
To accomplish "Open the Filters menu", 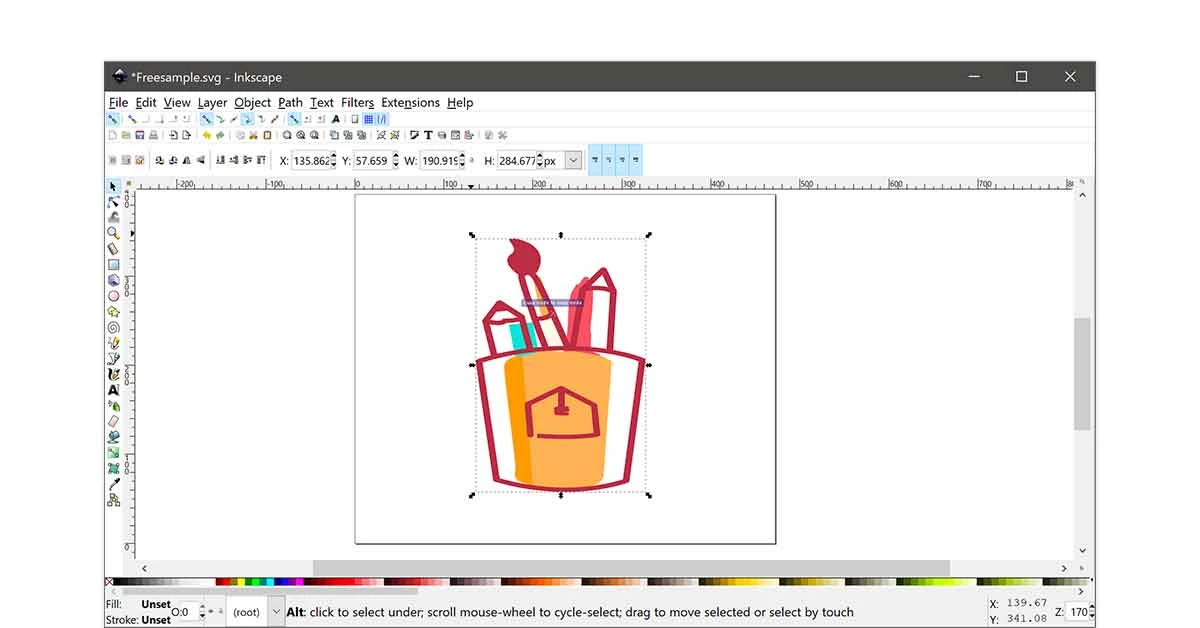I will 357,102.
